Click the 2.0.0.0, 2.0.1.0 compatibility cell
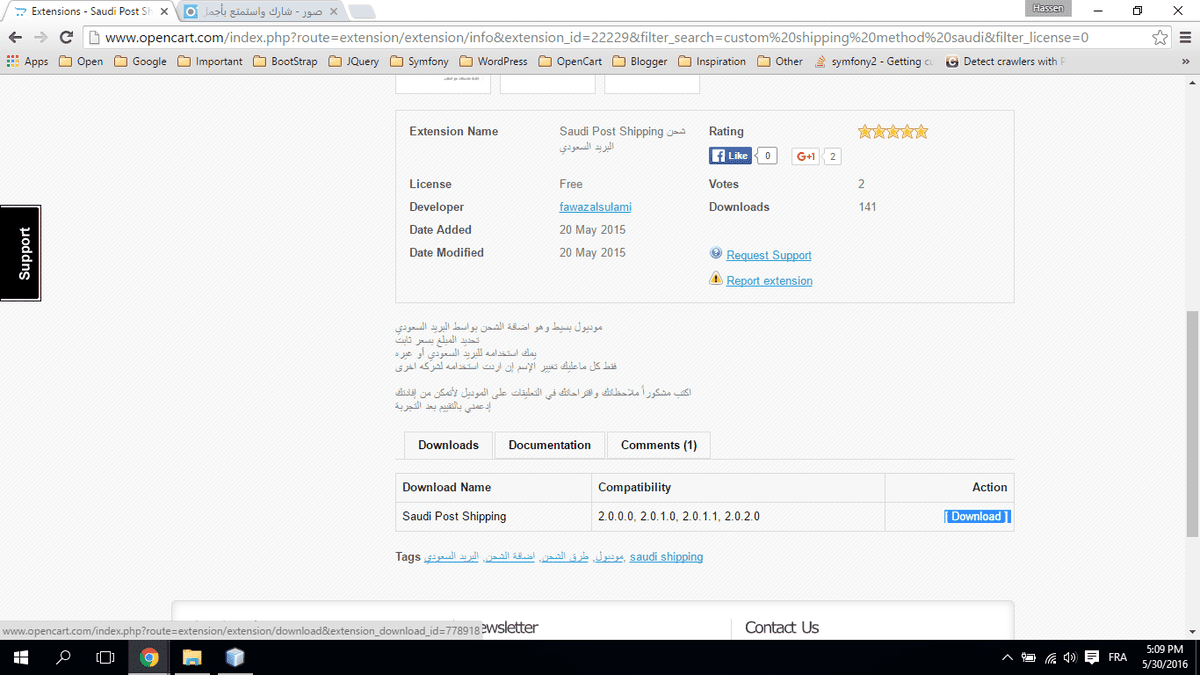The height and width of the screenshot is (675, 1200). 738,517
